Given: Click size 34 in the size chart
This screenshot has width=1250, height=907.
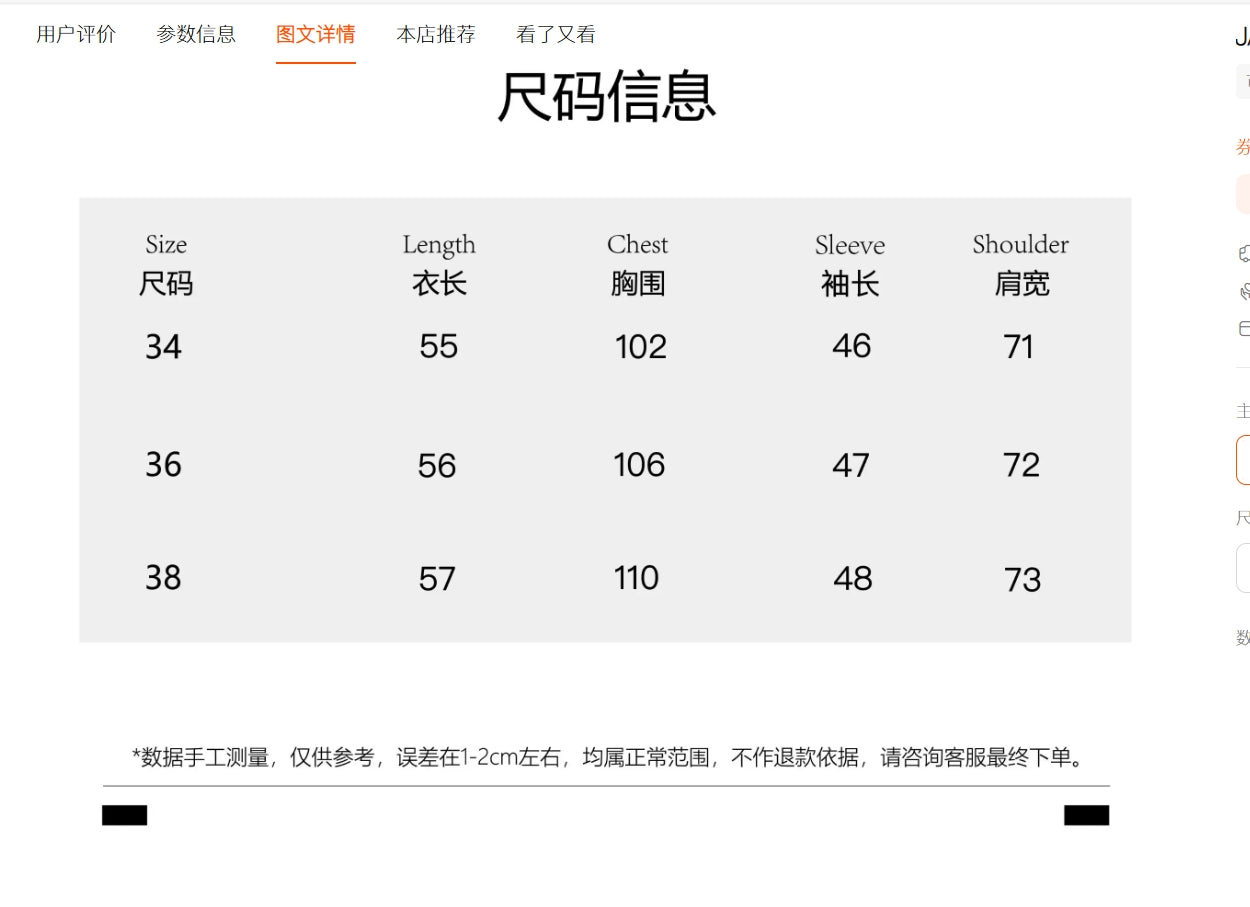Looking at the screenshot, I should [x=164, y=347].
